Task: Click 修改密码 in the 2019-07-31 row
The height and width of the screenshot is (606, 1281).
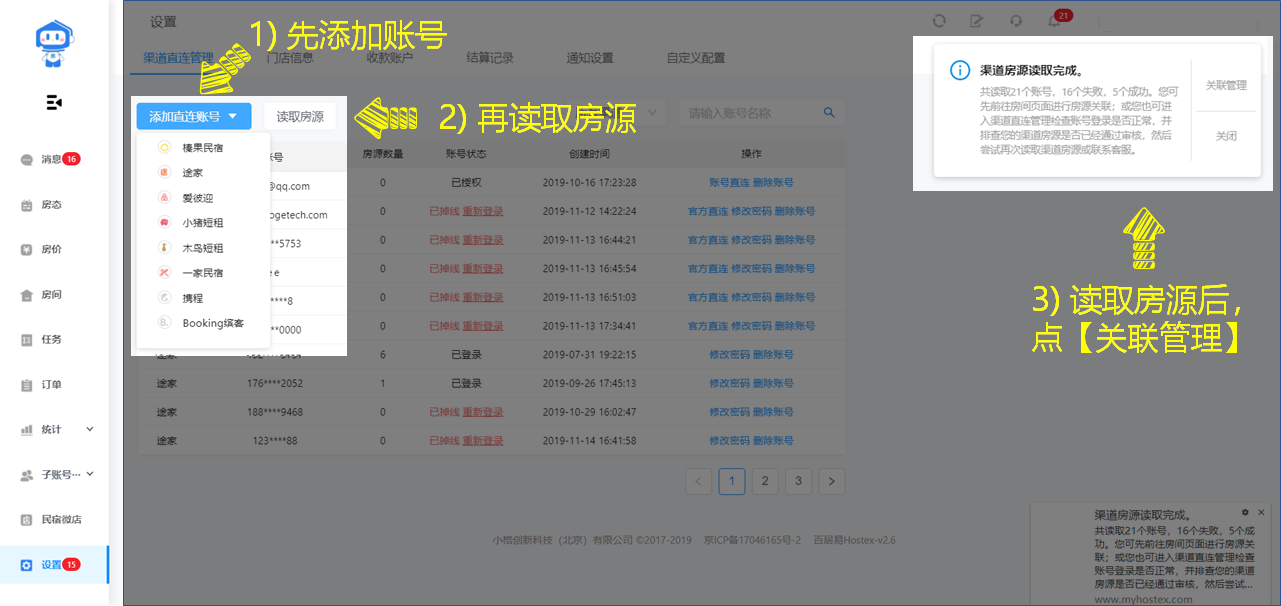Action: point(729,355)
